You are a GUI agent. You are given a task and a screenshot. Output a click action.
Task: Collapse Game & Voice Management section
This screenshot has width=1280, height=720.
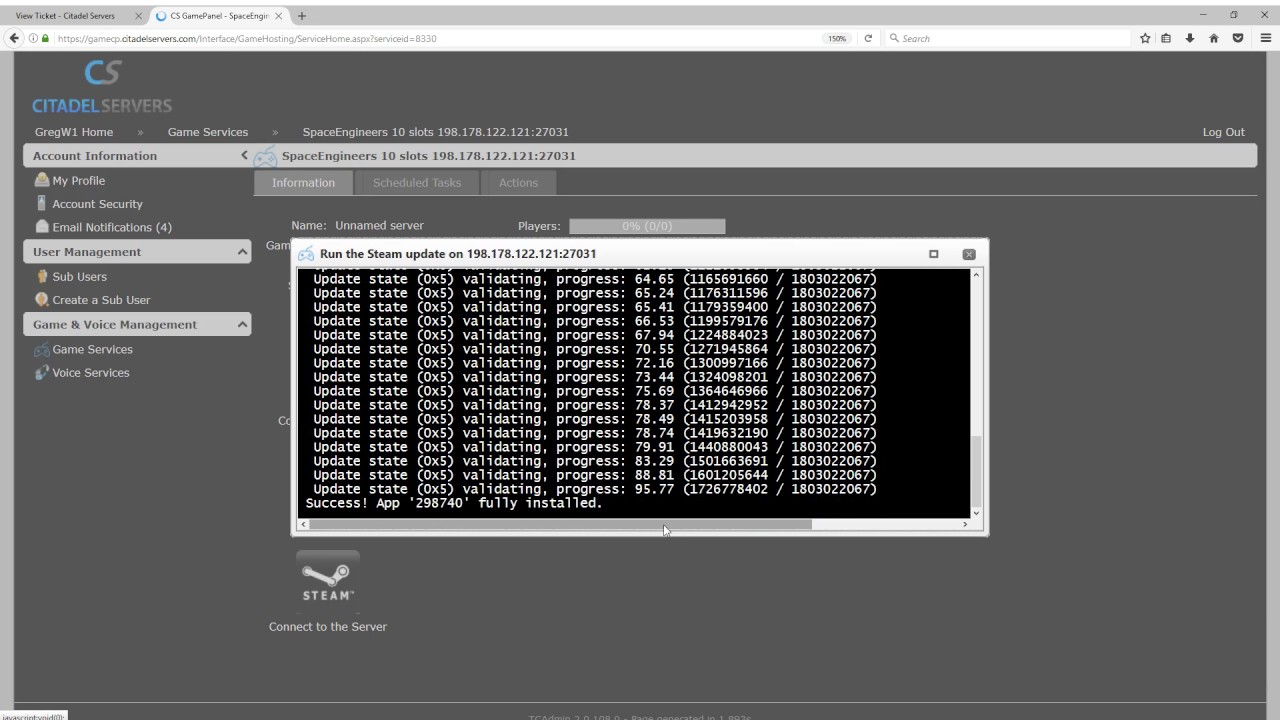[x=242, y=325]
